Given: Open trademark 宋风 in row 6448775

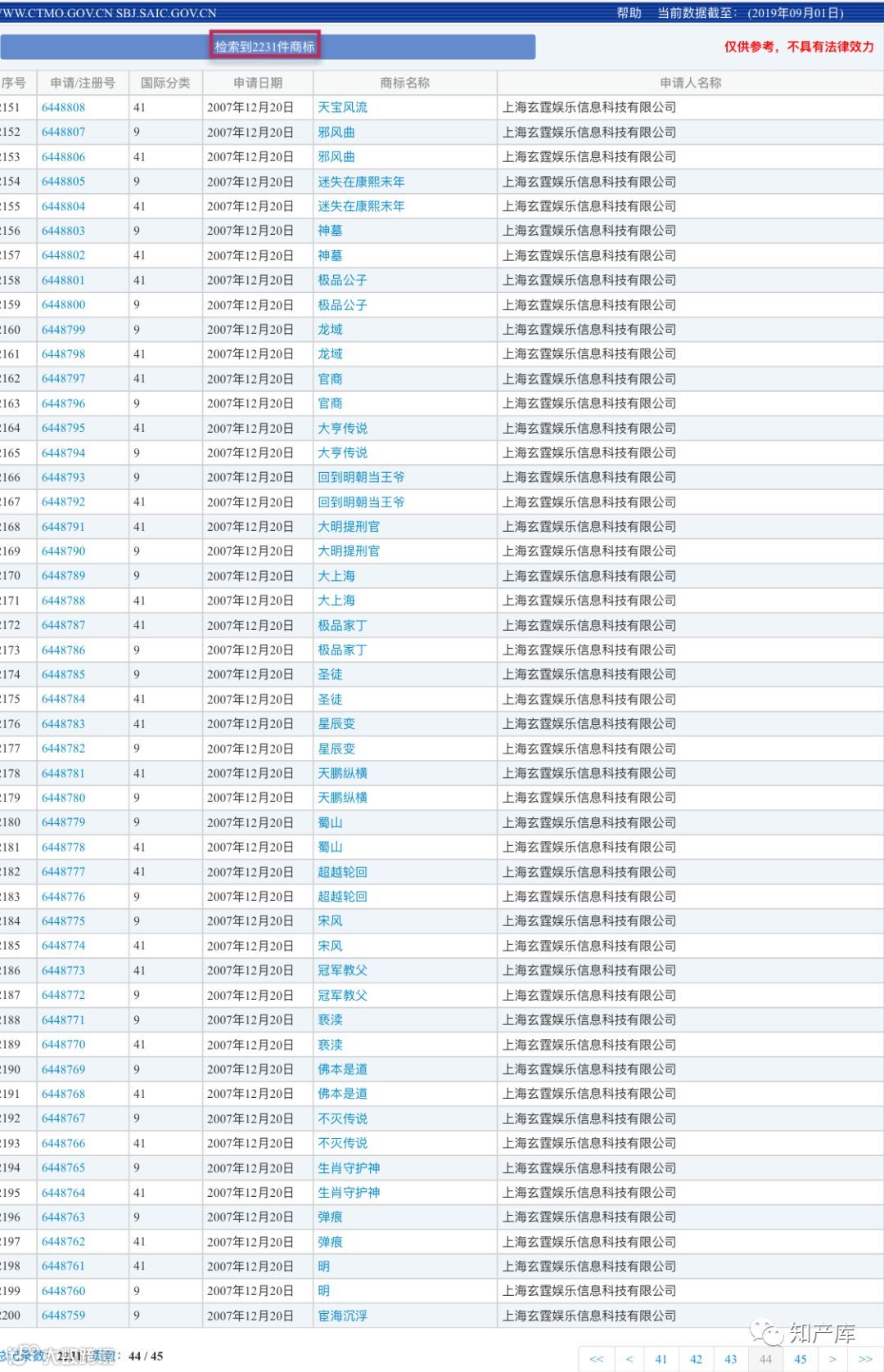Looking at the screenshot, I should 330,921.
